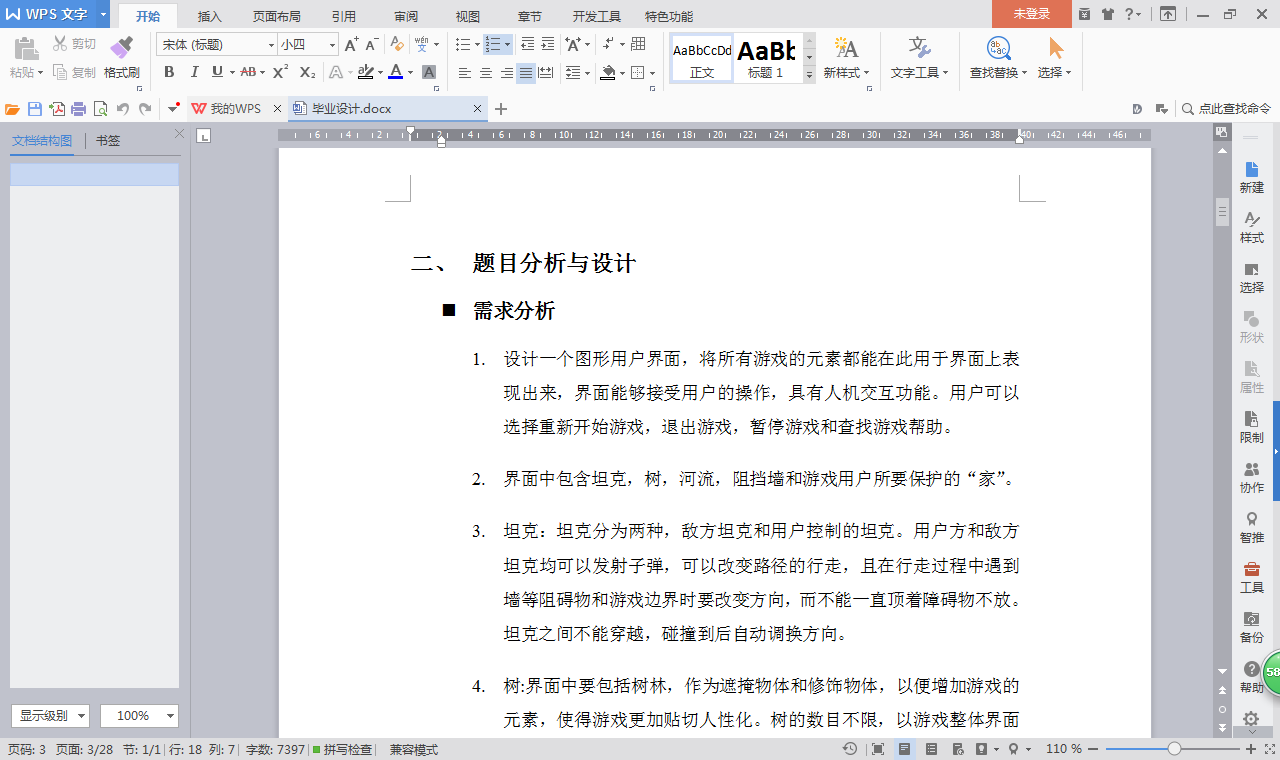This screenshot has height=760, width=1280.
Task: Open print preview from the quick toolbar
Action: (100, 109)
